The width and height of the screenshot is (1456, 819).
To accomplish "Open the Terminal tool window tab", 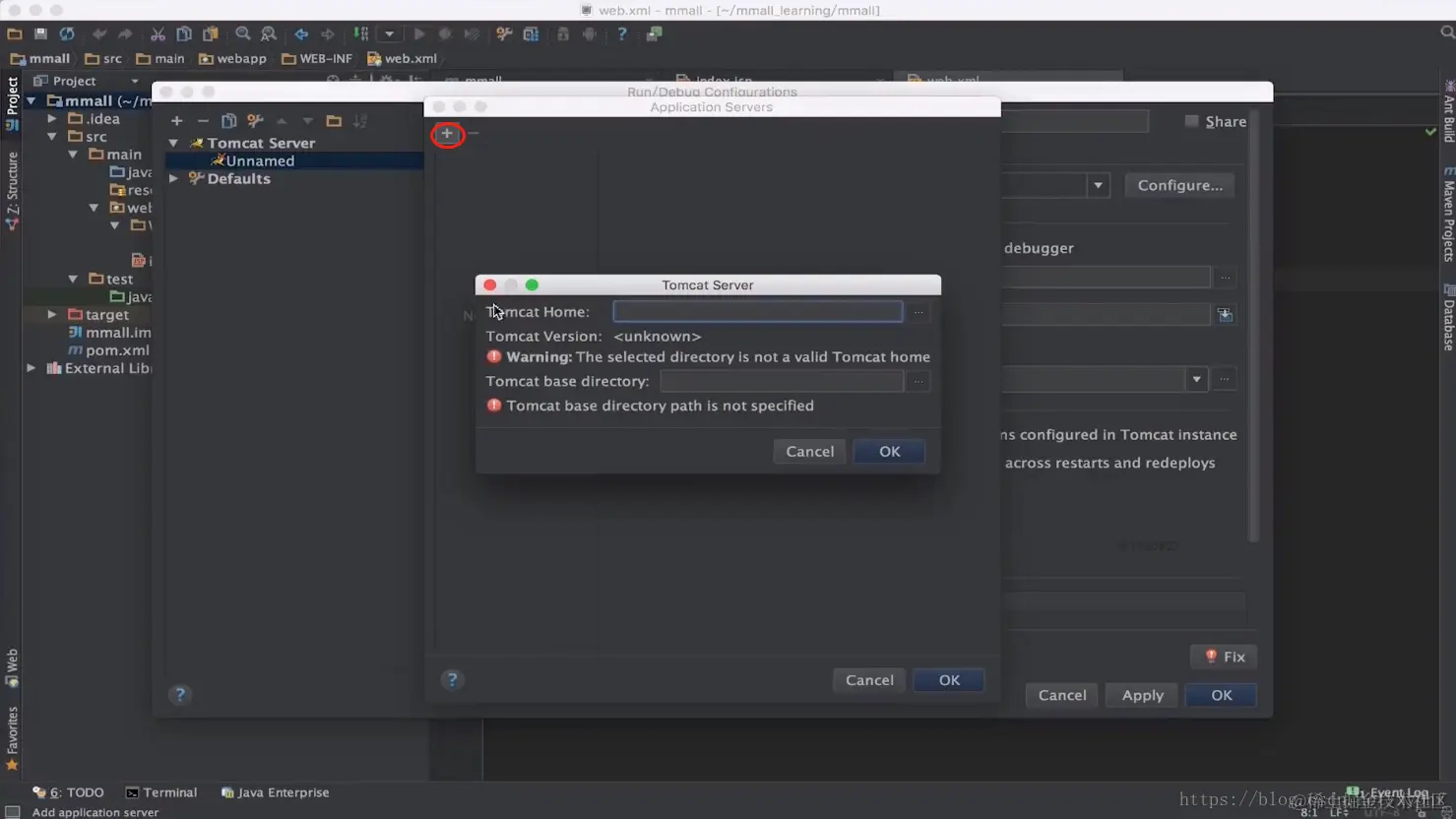I will click(161, 792).
